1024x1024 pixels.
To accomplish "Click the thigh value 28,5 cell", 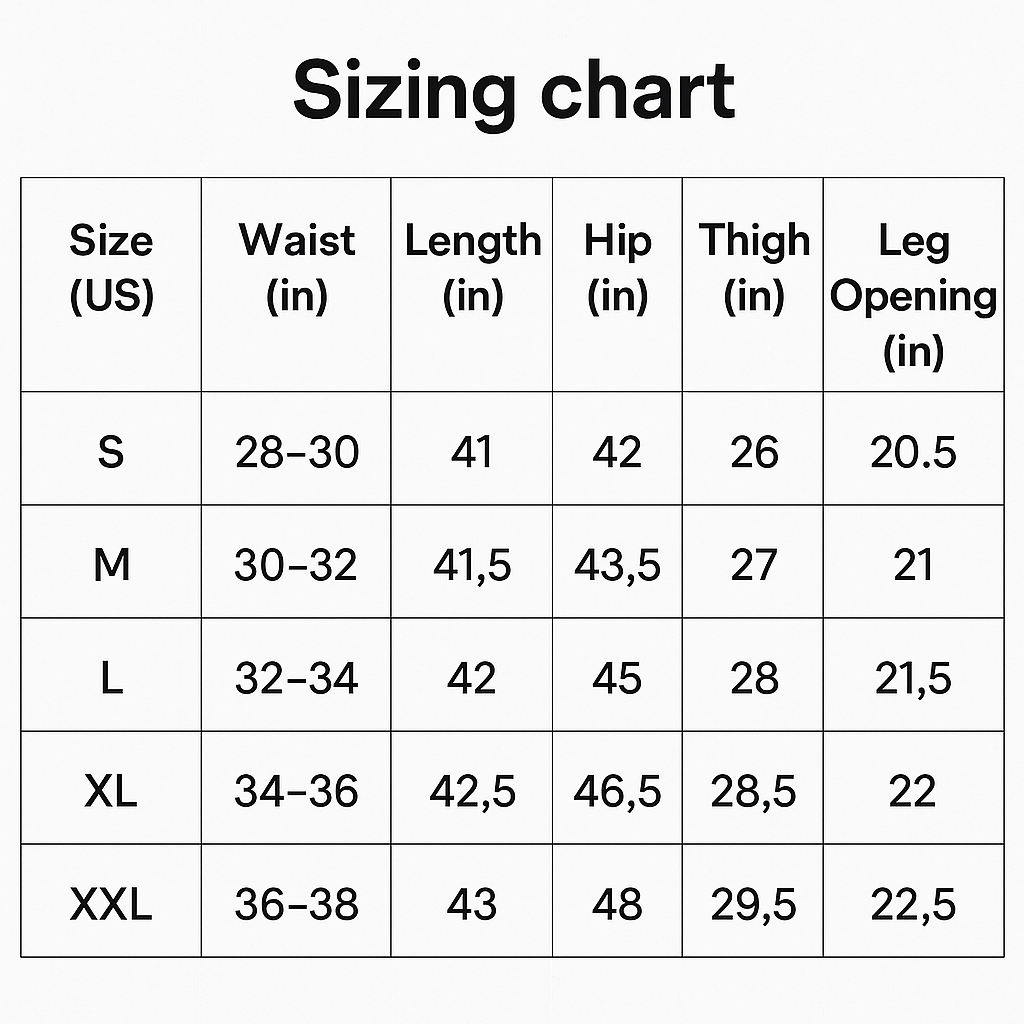I will (754, 792).
